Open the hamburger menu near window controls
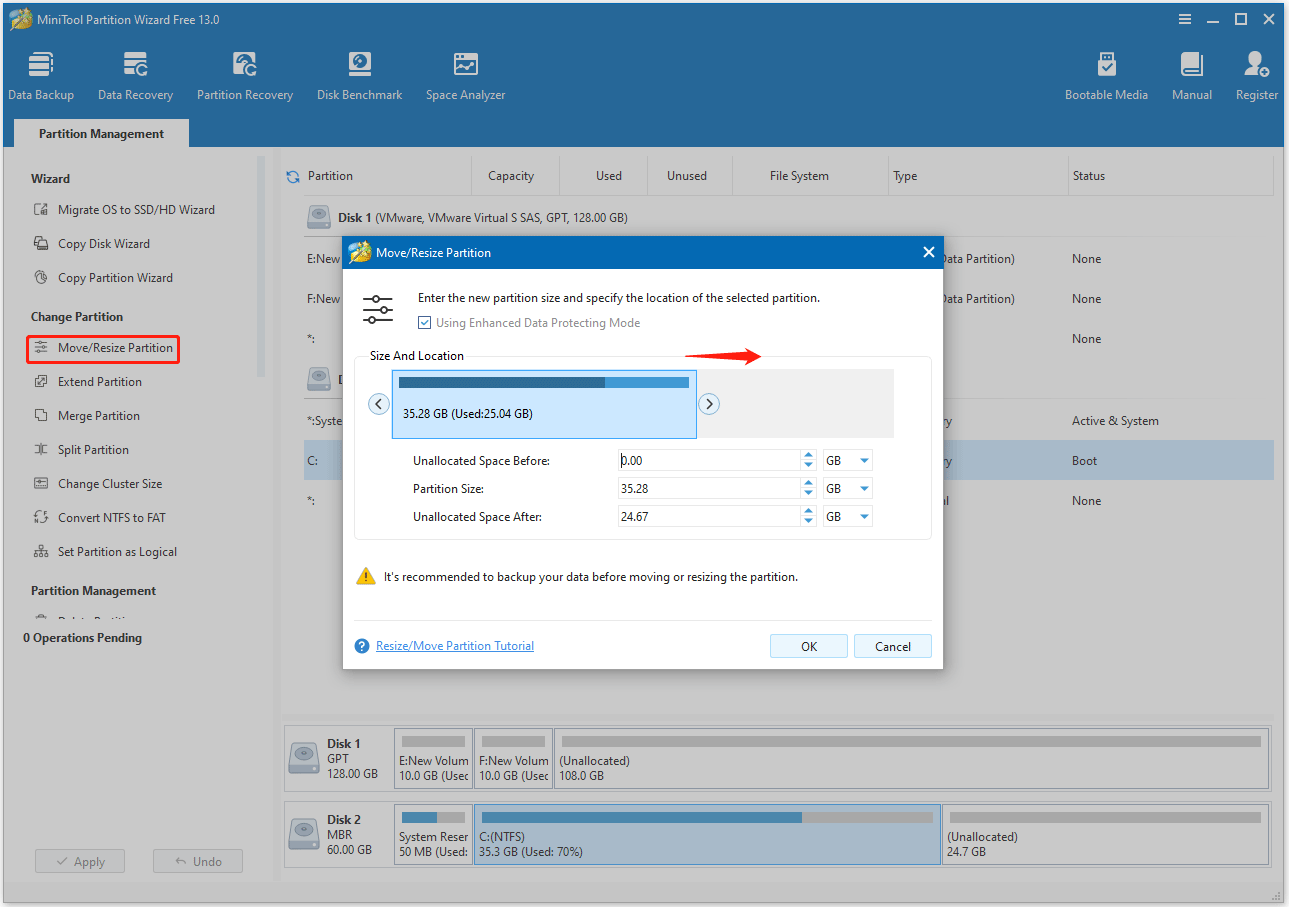Viewport: 1289px width, 907px height. pyautogui.click(x=1185, y=18)
